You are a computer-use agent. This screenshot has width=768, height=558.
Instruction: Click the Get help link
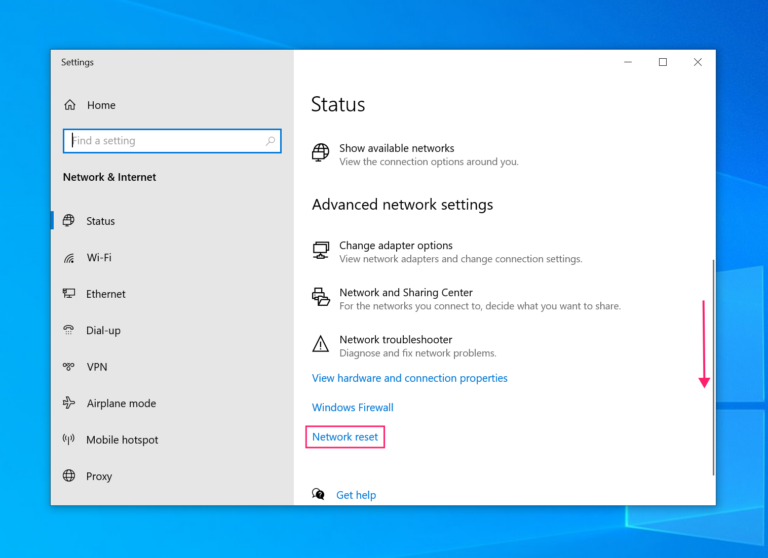(356, 495)
